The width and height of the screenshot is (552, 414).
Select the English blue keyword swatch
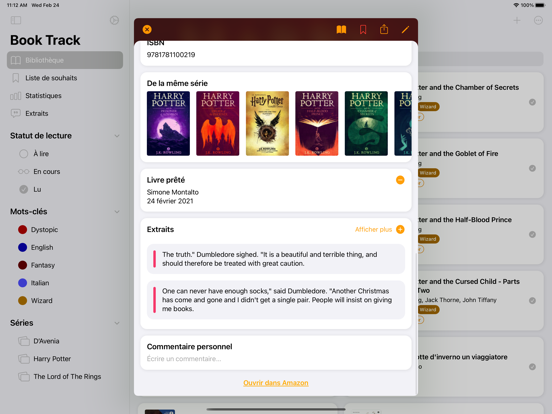23,247
